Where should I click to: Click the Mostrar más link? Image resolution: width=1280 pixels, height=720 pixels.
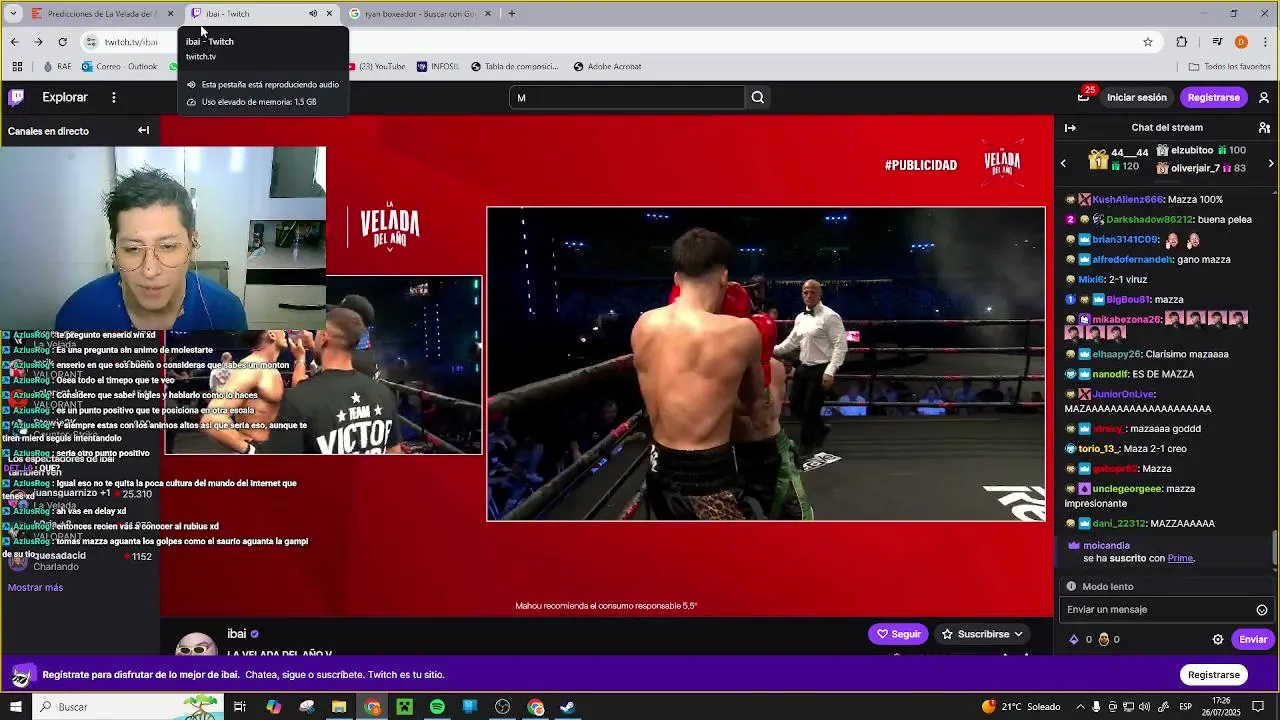[x=35, y=587]
